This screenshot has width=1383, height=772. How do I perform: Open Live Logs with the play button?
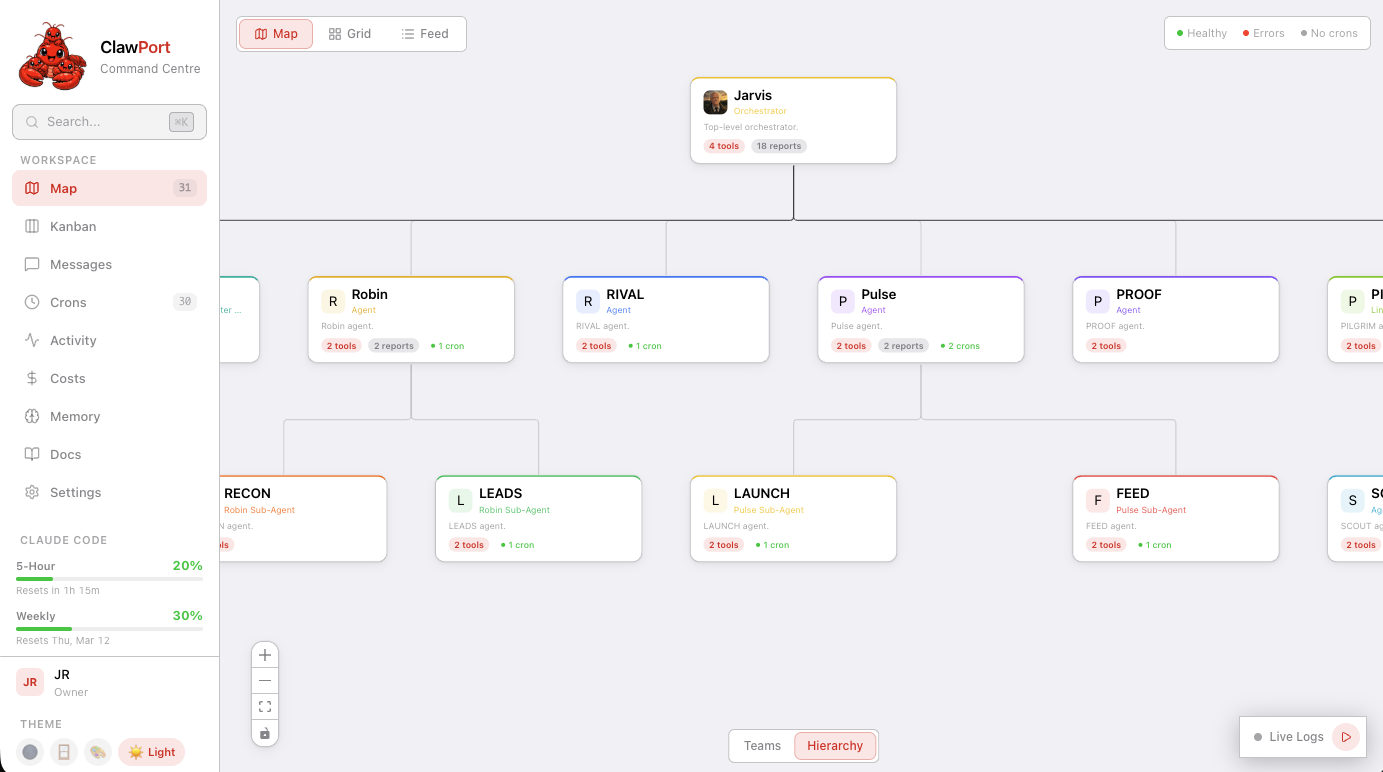coord(1346,736)
